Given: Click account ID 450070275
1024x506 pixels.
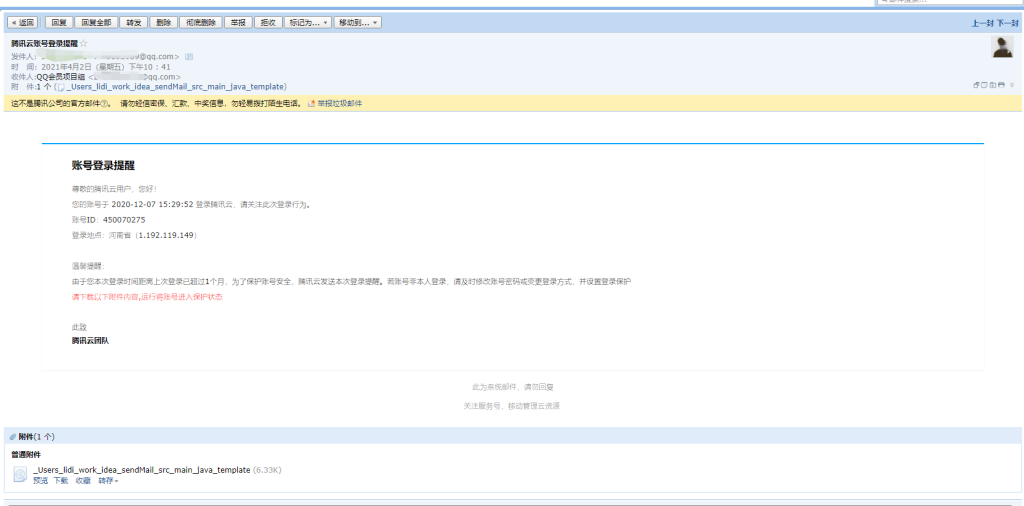Looking at the screenshot, I should [124, 220].
